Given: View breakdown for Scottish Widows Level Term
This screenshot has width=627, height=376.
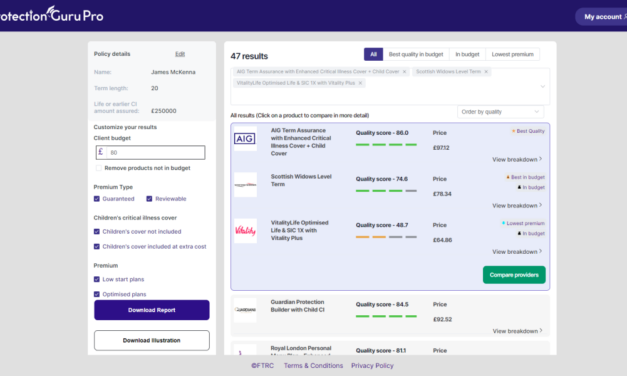Looking at the screenshot, I should click(x=517, y=205).
